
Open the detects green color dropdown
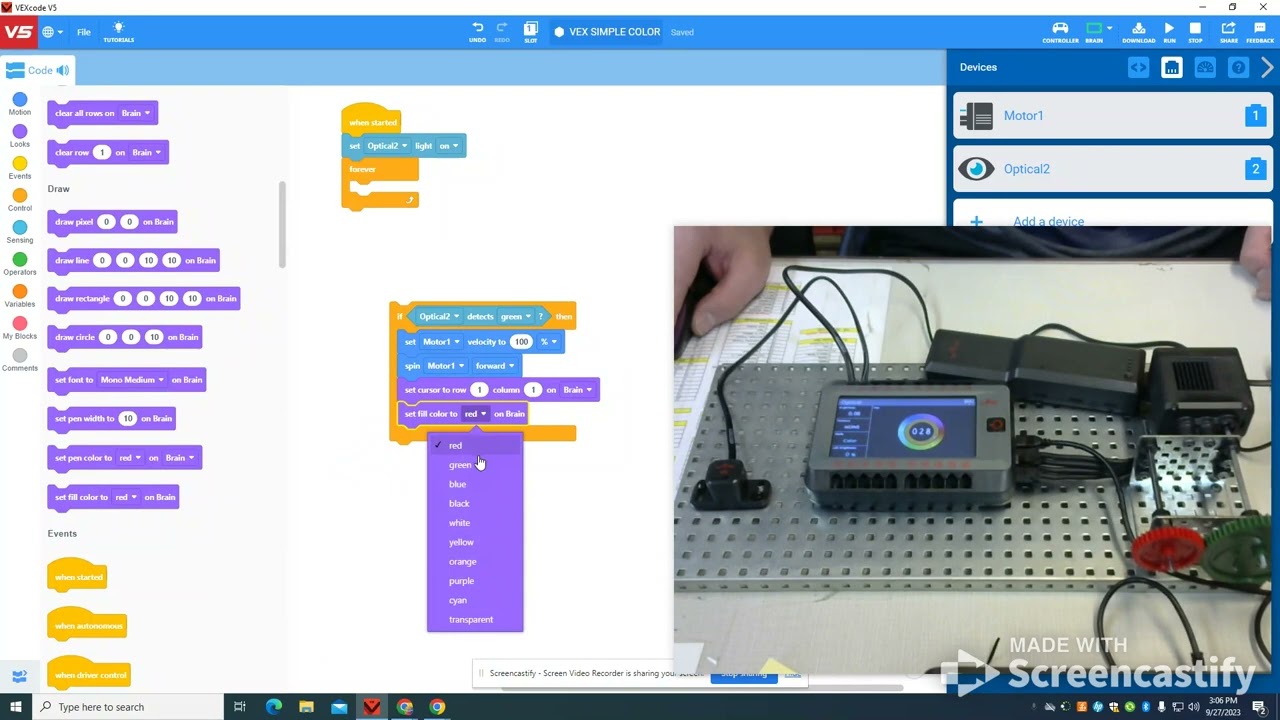(516, 317)
